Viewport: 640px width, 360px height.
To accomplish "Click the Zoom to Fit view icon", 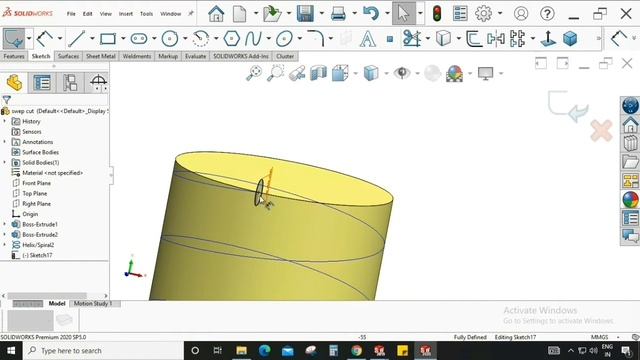I will 254,73.
